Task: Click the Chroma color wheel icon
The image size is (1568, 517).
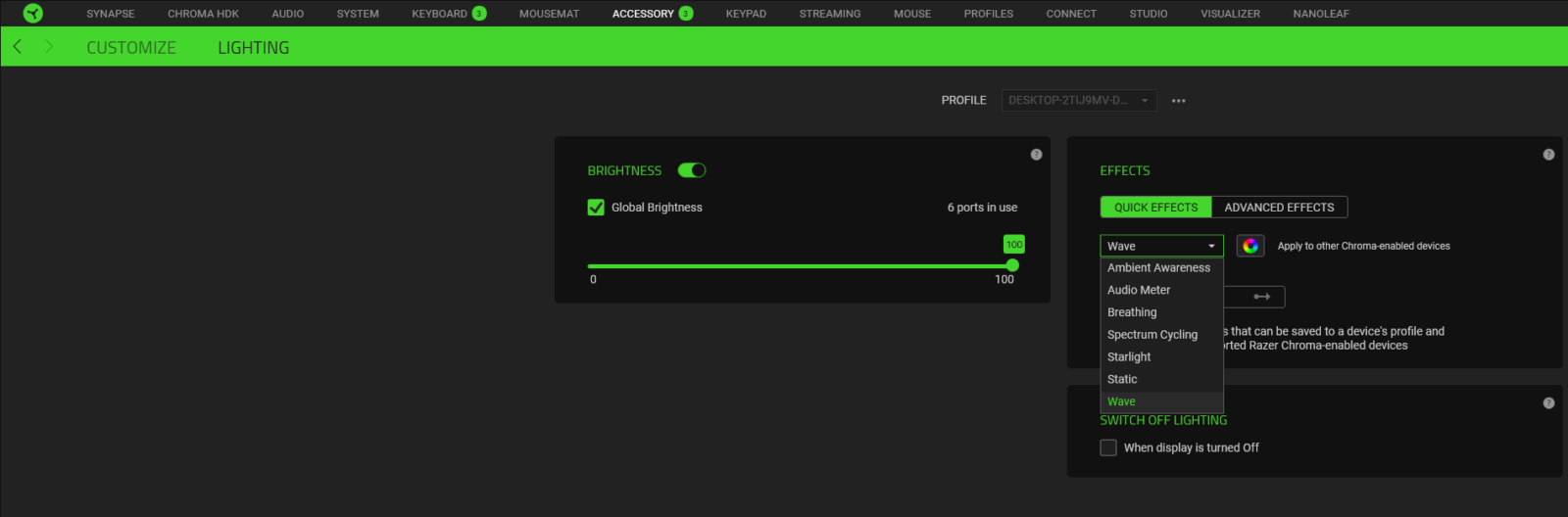Action: pos(1250,246)
